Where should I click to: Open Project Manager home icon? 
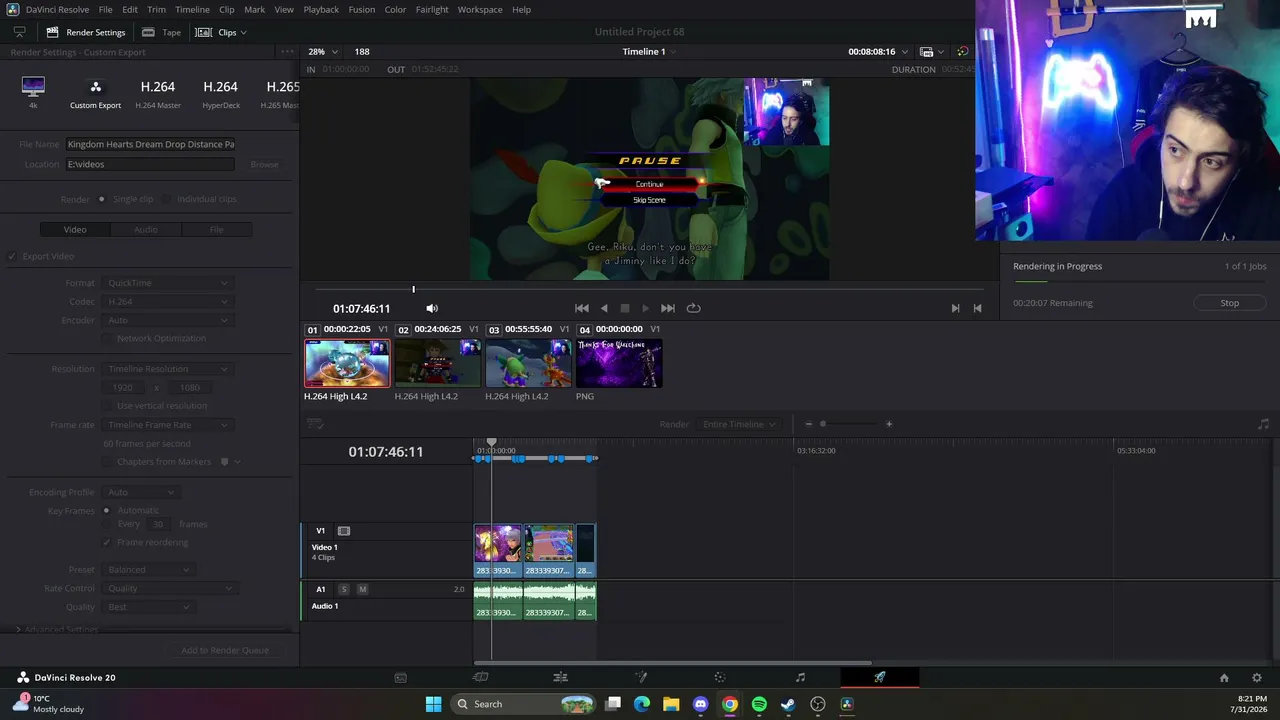[x=1224, y=678]
